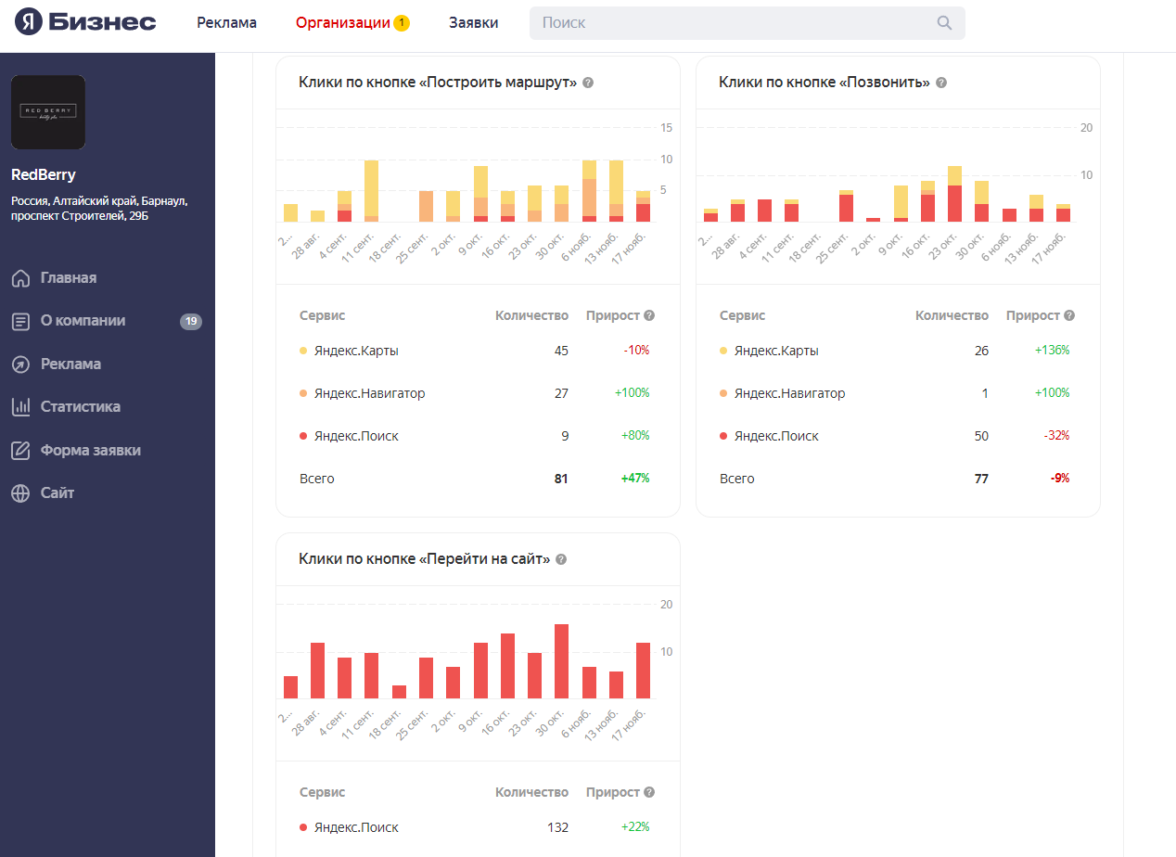Screen dimensions: 1176x857
Task: Click the Реклама icon in sidebar
Action: tap(20, 364)
